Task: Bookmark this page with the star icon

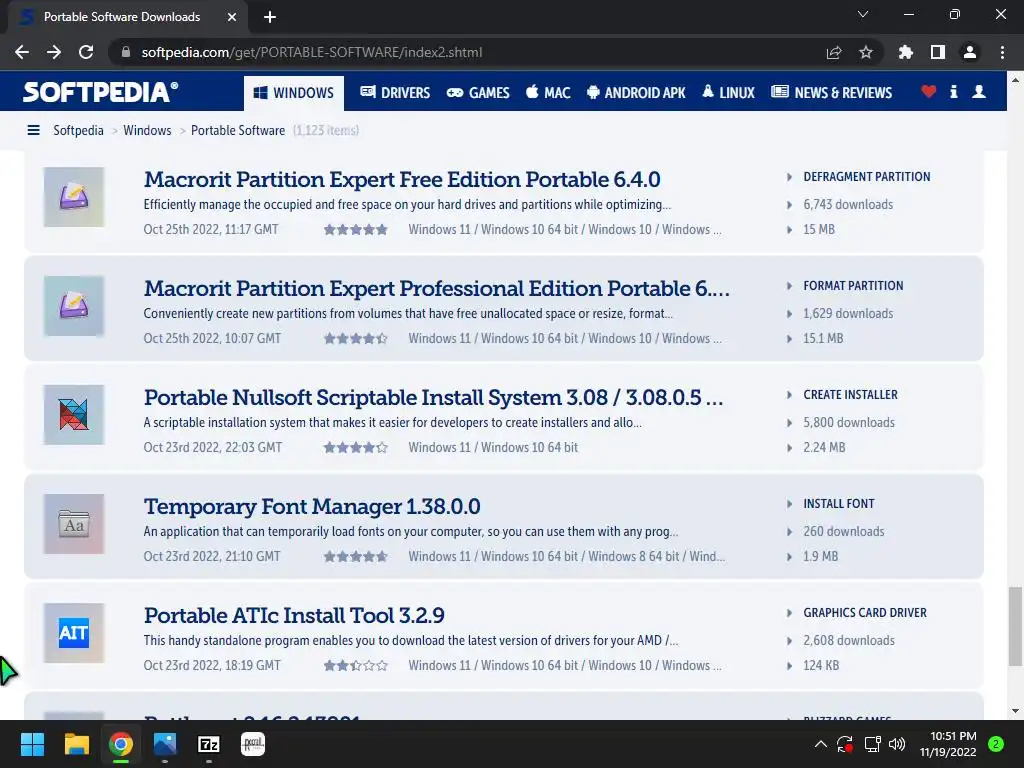Action: click(866, 52)
